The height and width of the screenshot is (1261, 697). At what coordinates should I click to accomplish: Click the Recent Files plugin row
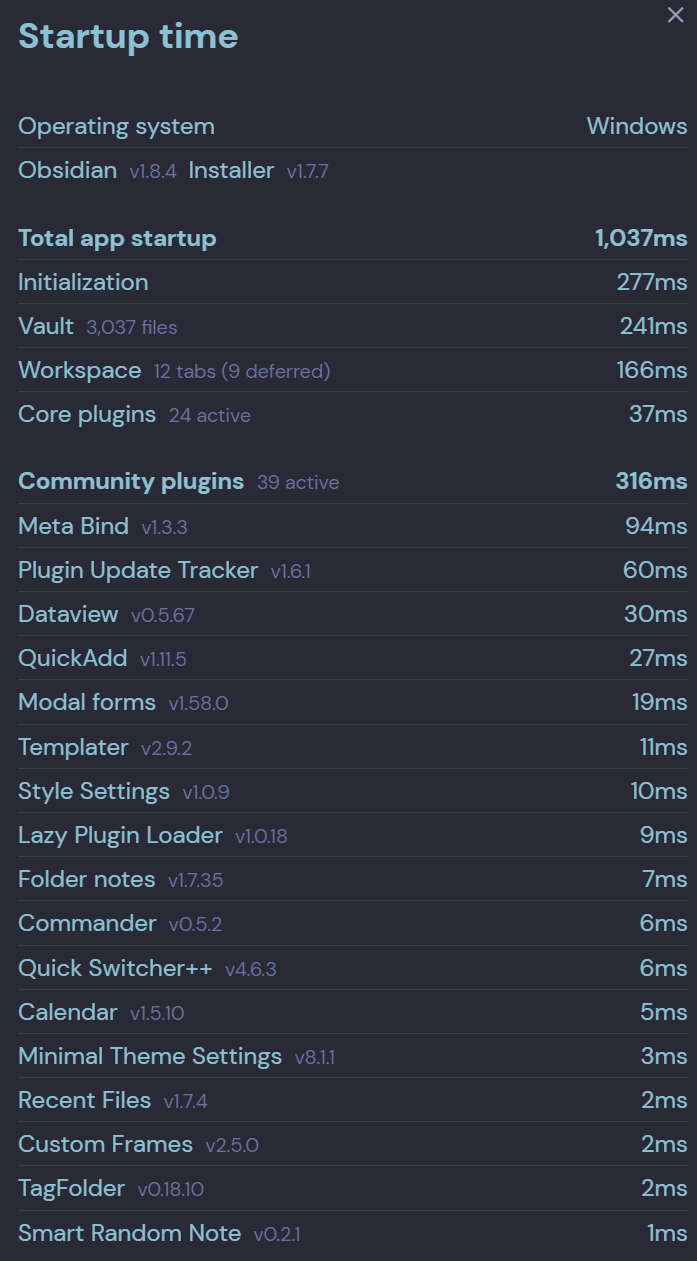[x=353, y=1100]
